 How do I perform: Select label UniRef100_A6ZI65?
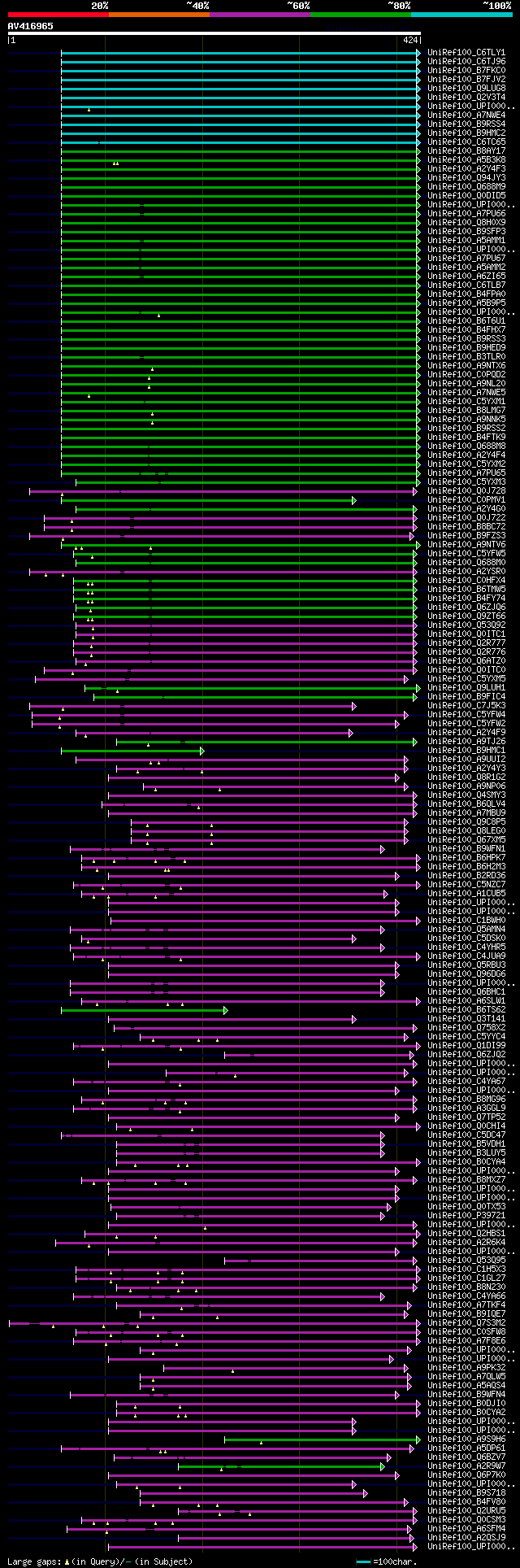click(x=466, y=276)
